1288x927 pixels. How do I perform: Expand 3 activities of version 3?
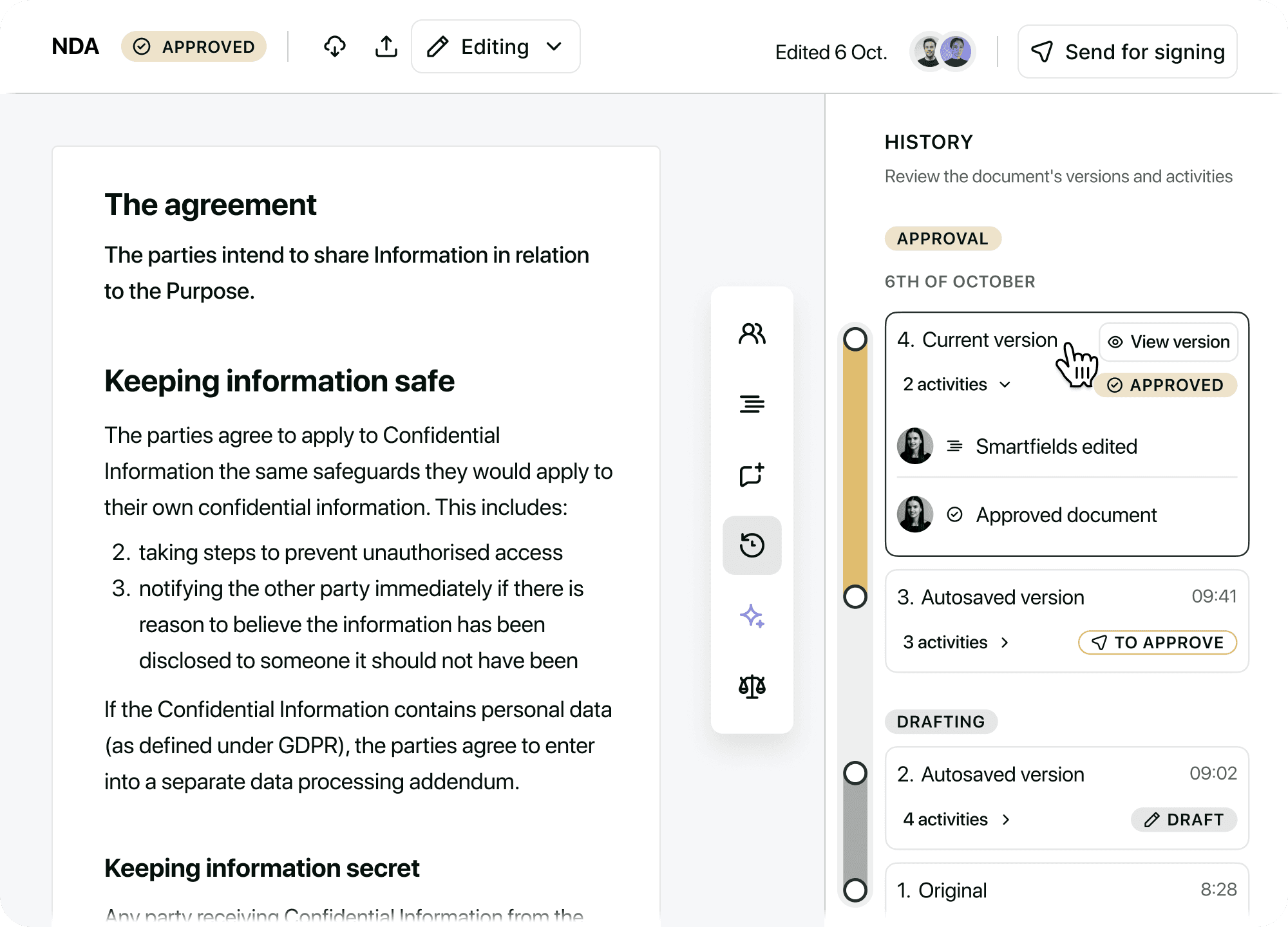[956, 642]
